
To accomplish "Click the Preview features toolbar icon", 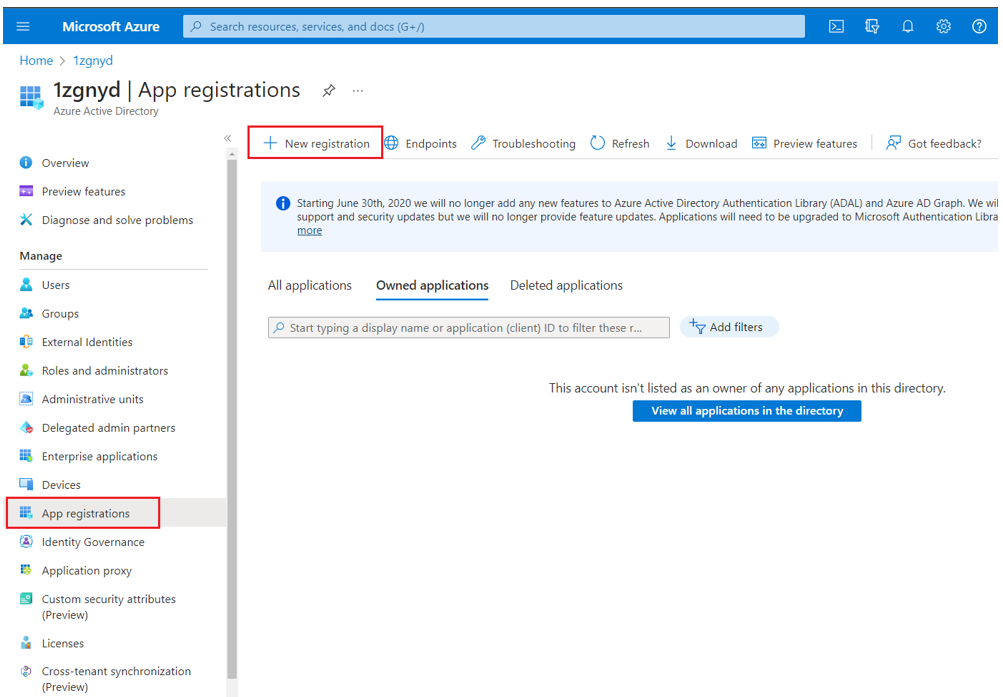I will pyautogui.click(x=759, y=143).
